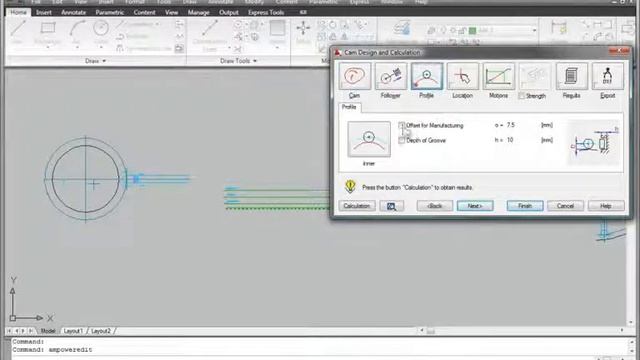Image resolution: width=640 pixels, height=360 pixels.
Task: Open the Export step icon
Action: (607, 76)
